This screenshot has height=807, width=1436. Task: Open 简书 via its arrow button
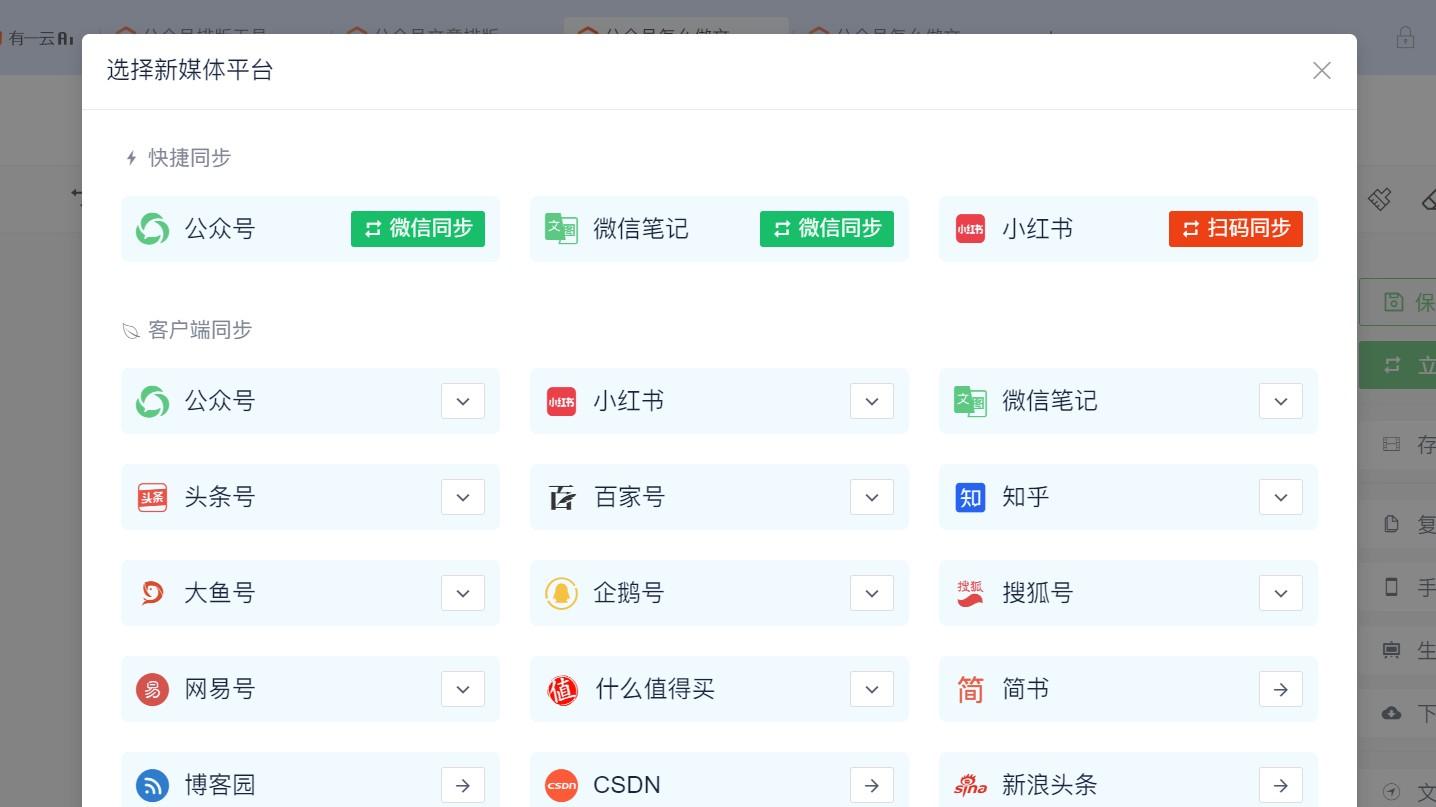(x=1281, y=689)
